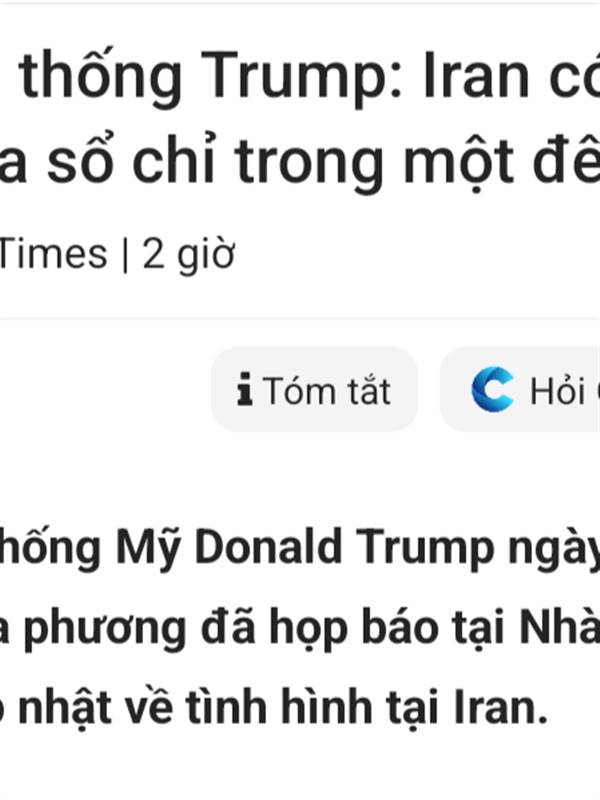This screenshot has height=800, width=600.
Task: Open the Hỏi assistant button
Action: click(520, 389)
